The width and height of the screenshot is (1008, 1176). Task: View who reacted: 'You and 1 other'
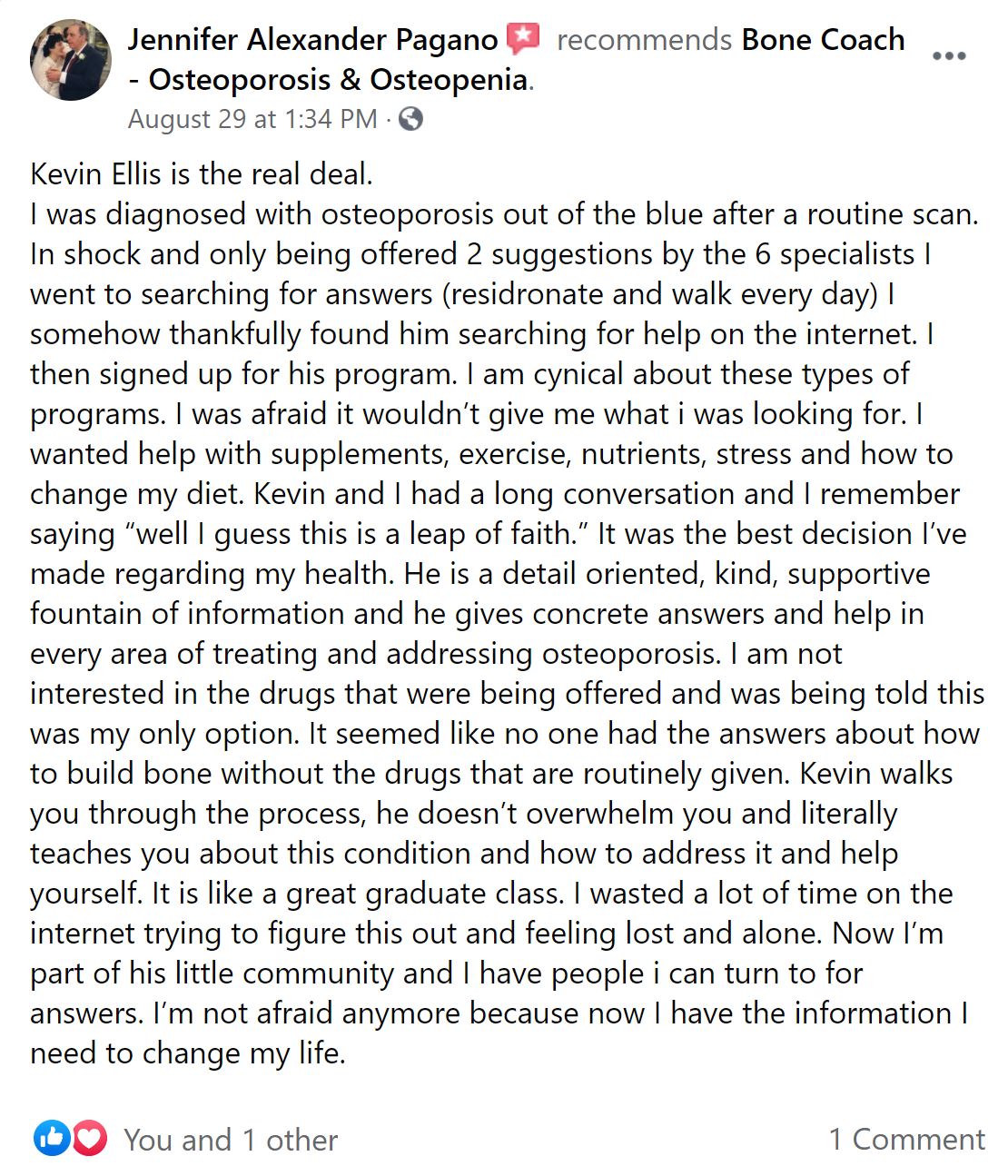coord(231,1140)
